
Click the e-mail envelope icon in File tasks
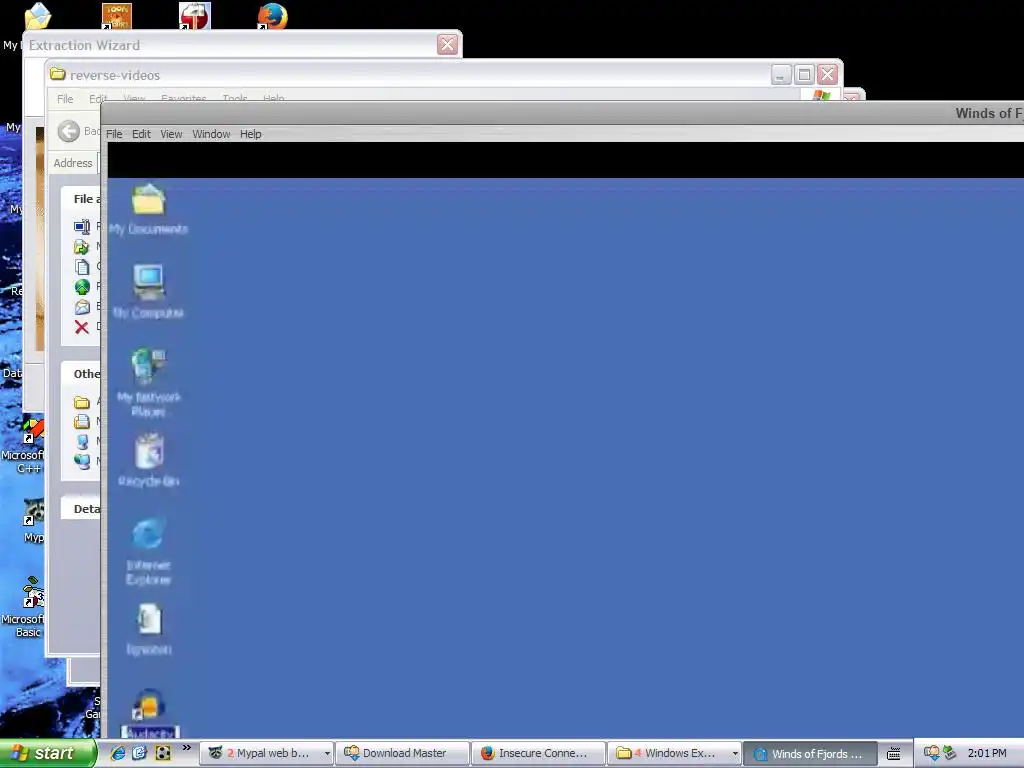82,307
